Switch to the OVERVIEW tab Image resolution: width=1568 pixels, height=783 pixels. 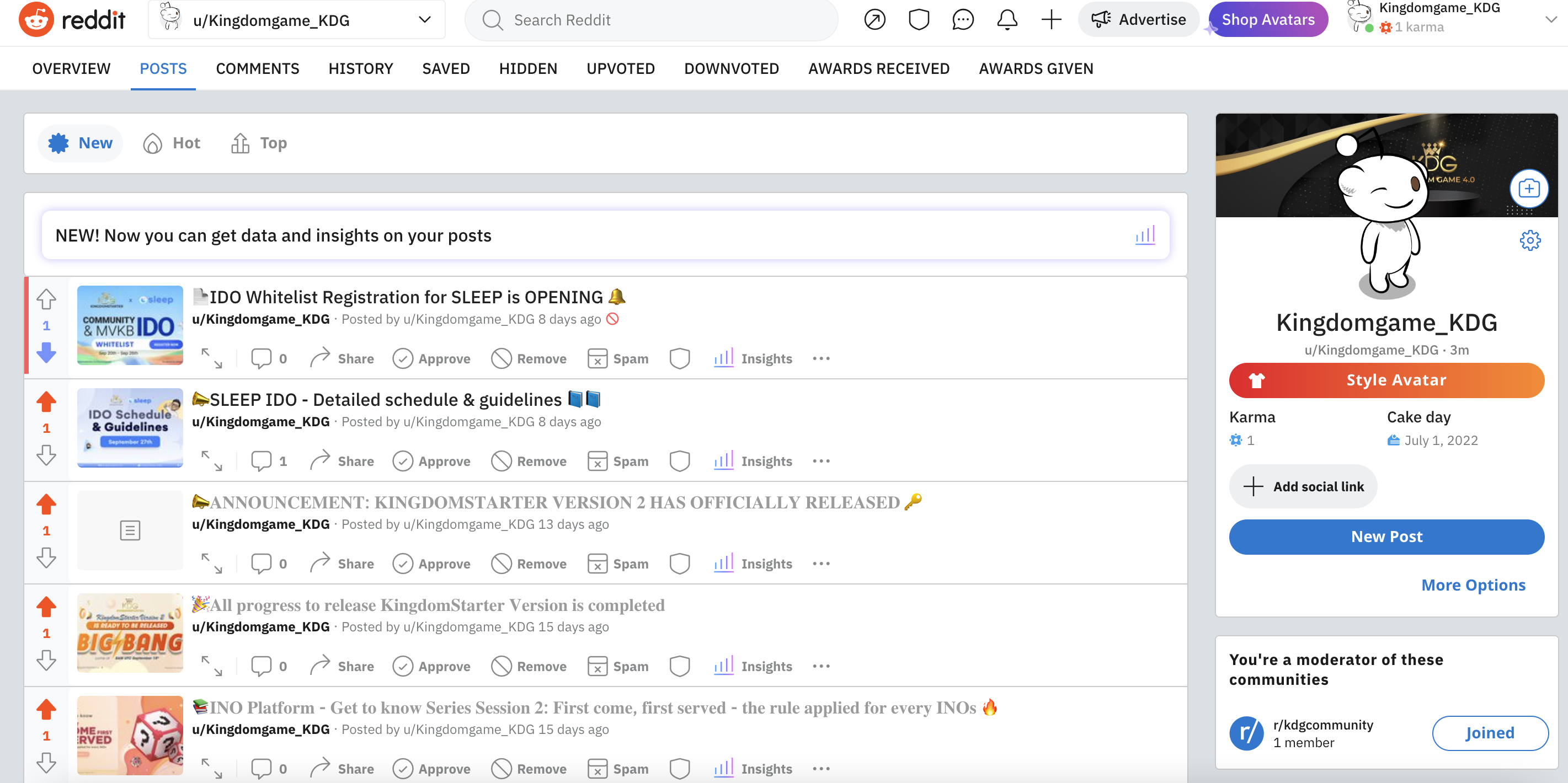pos(71,69)
